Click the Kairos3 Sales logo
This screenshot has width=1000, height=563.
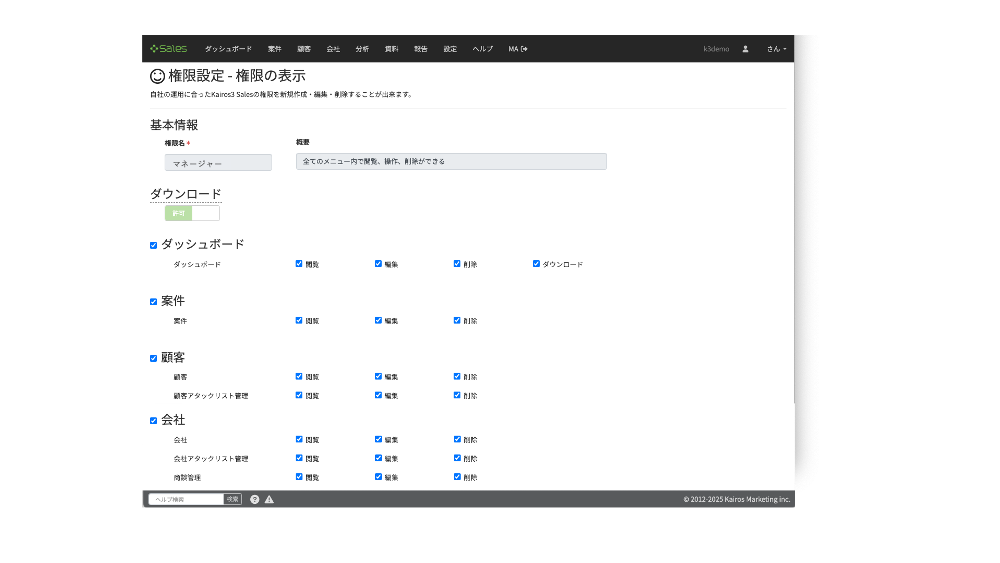[168, 48]
